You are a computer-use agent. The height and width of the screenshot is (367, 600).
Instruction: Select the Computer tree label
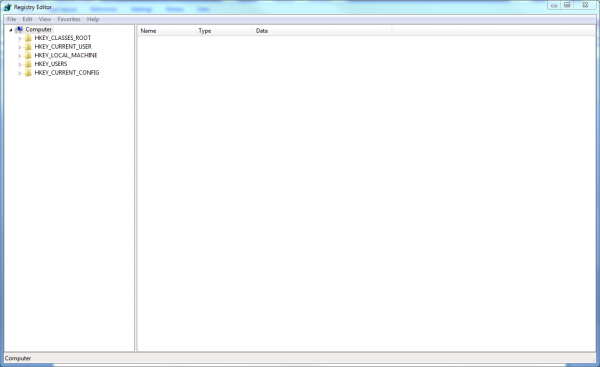coord(39,29)
